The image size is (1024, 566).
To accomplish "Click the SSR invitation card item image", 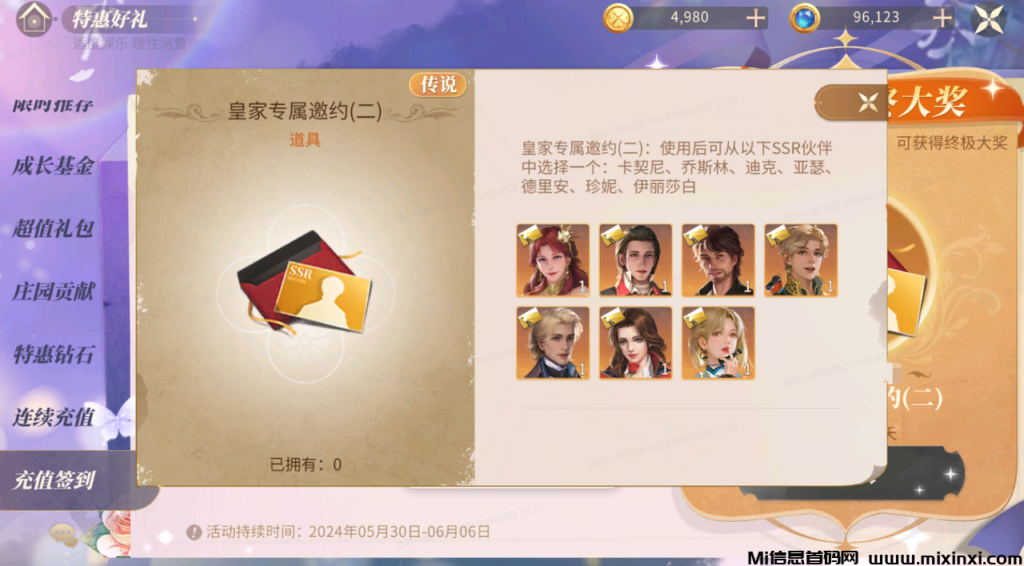I will (x=304, y=281).
